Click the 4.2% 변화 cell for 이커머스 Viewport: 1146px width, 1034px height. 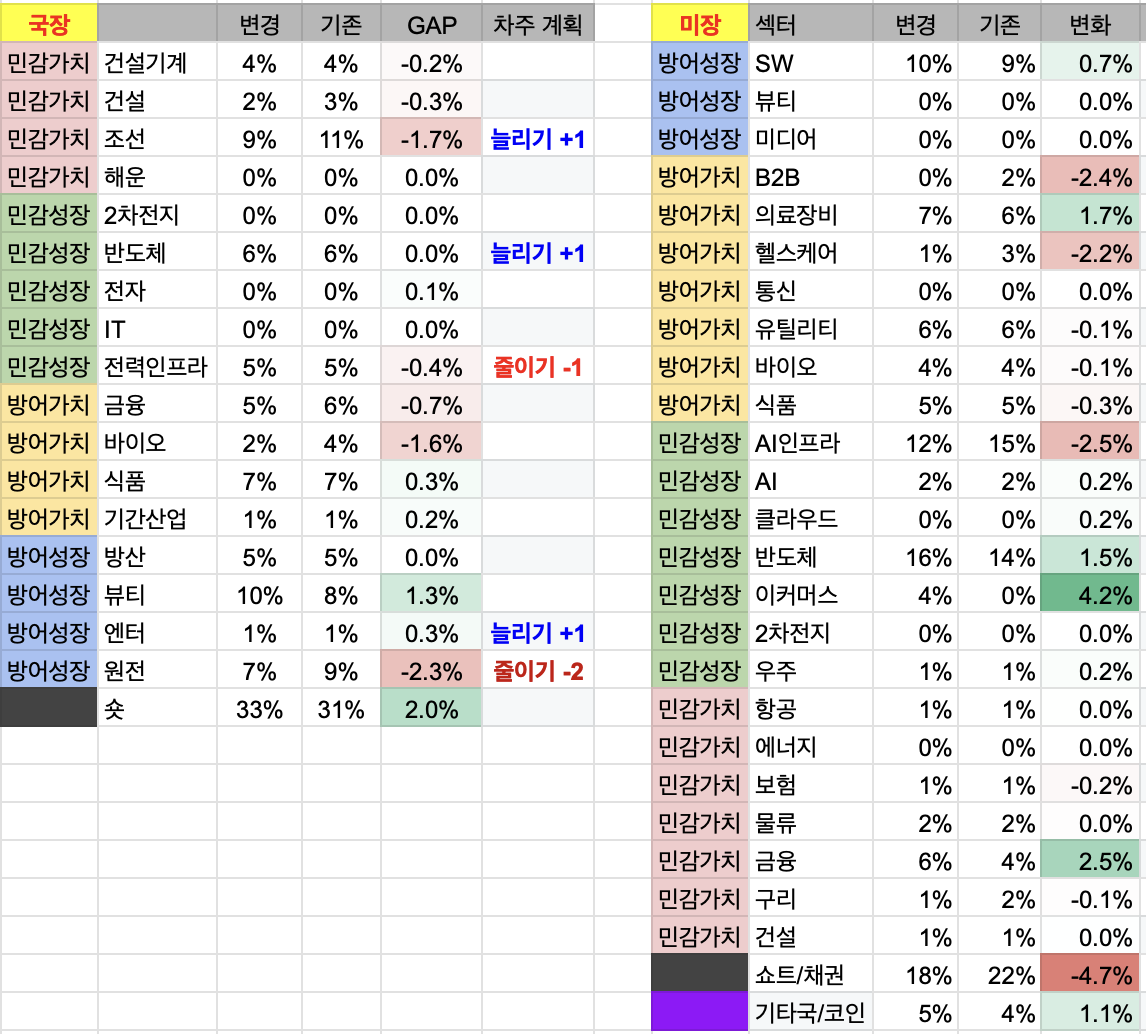pos(1090,594)
